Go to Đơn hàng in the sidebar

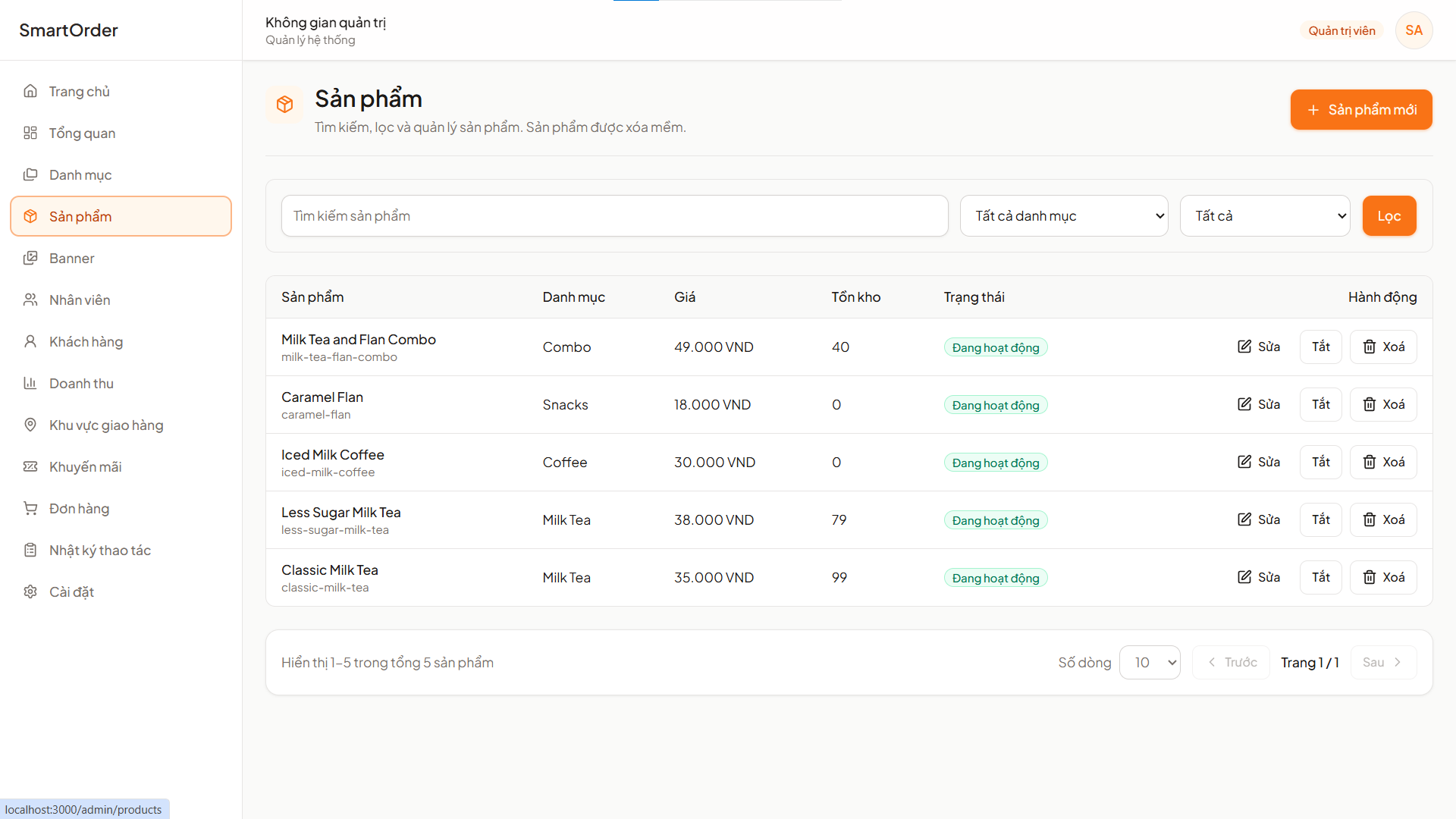121,508
